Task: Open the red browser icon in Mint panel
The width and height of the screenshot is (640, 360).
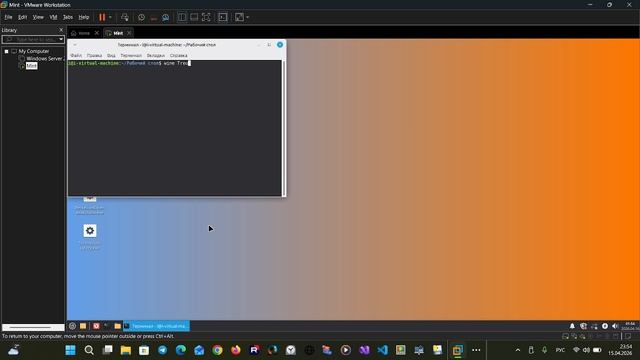Action: coord(96,326)
